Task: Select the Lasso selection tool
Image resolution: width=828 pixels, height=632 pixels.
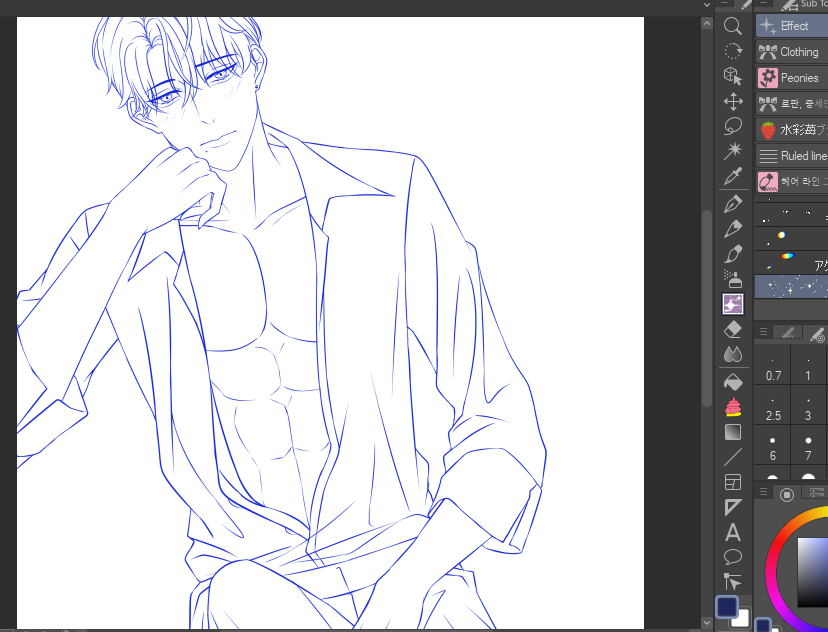Action: 732,126
